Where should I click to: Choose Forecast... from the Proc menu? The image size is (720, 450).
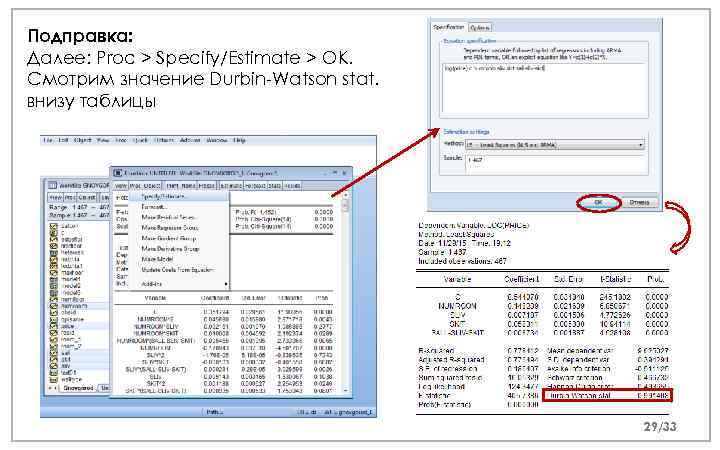pos(154,207)
